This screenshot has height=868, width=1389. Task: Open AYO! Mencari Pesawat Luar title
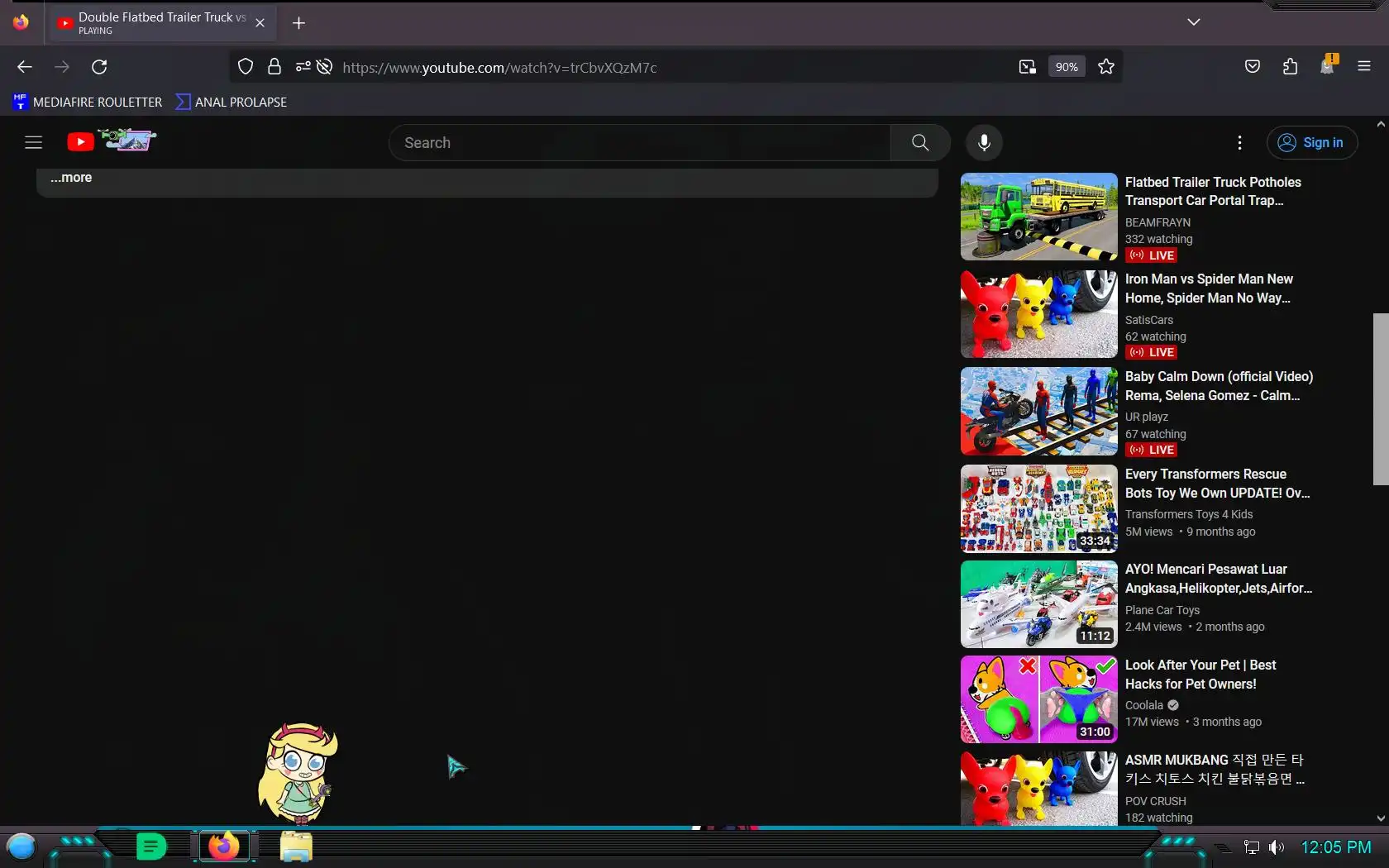pyautogui.click(x=1218, y=579)
